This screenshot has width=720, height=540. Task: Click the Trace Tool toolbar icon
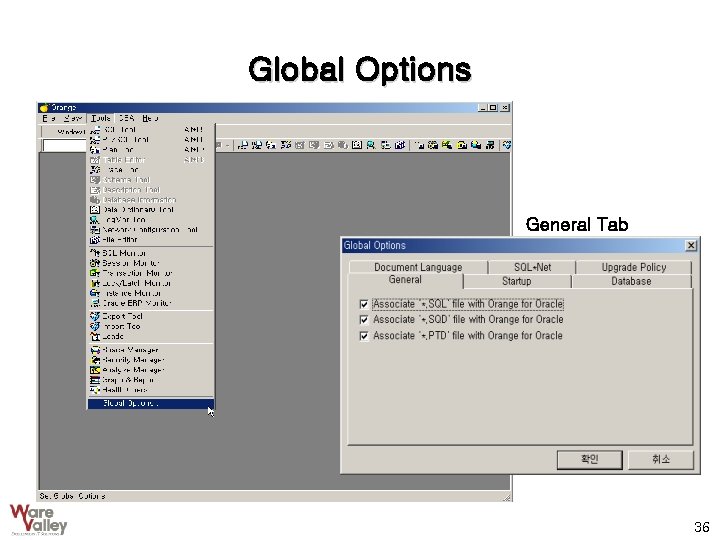tap(286, 145)
